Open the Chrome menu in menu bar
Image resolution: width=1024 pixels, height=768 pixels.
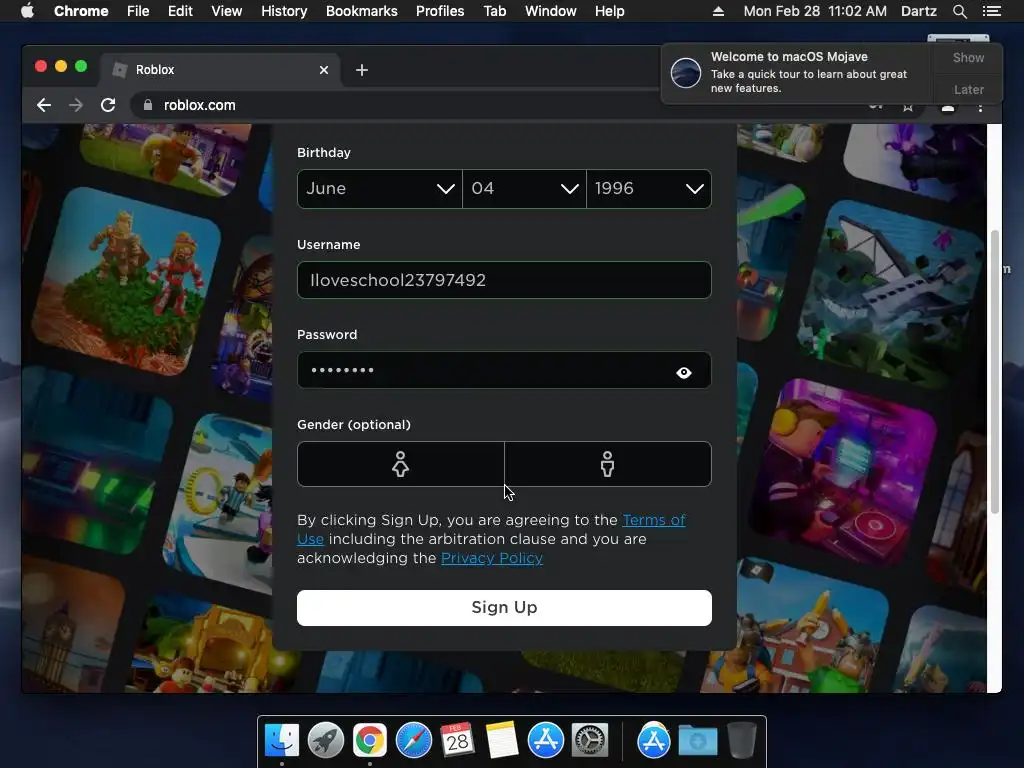click(x=81, y=11)
